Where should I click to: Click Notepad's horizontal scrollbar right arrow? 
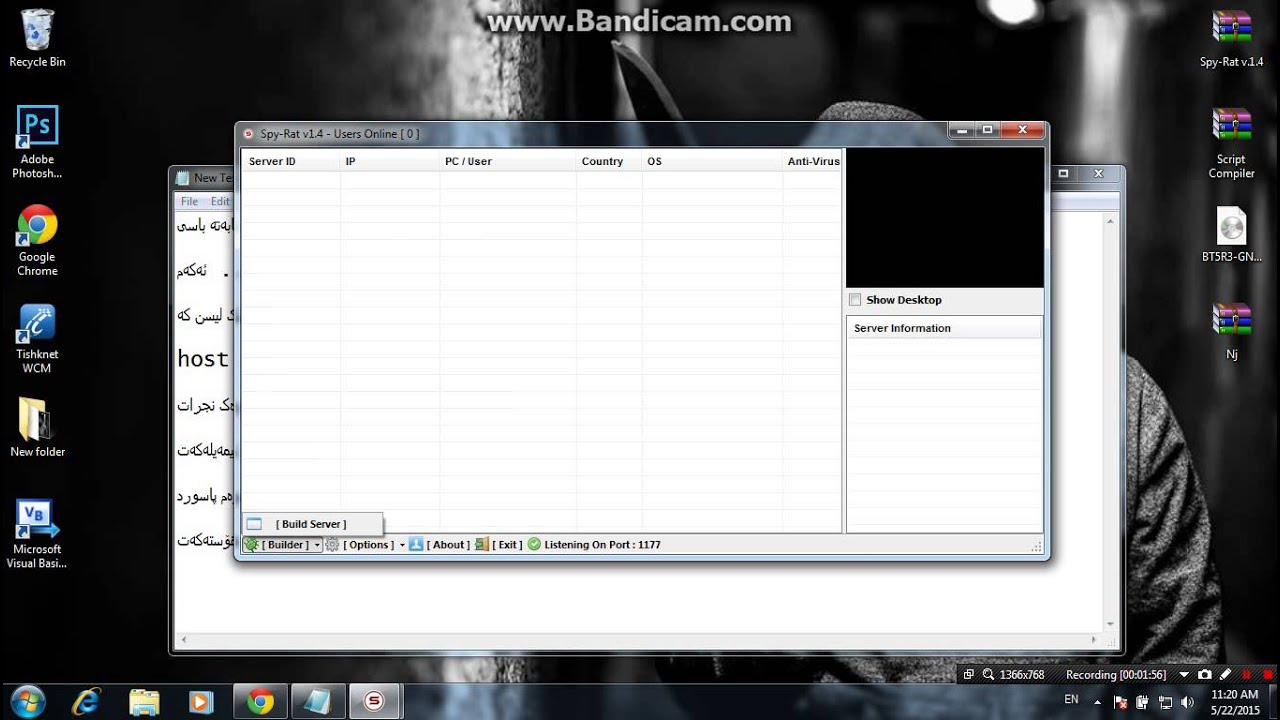pyautogui.click(x=1094, y=639)
